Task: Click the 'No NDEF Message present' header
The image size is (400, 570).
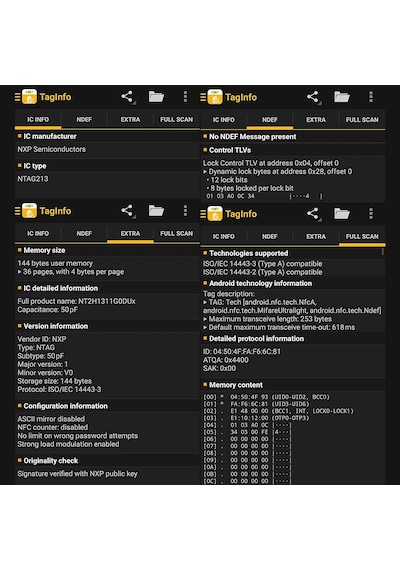Action: (x=252, y=137)
